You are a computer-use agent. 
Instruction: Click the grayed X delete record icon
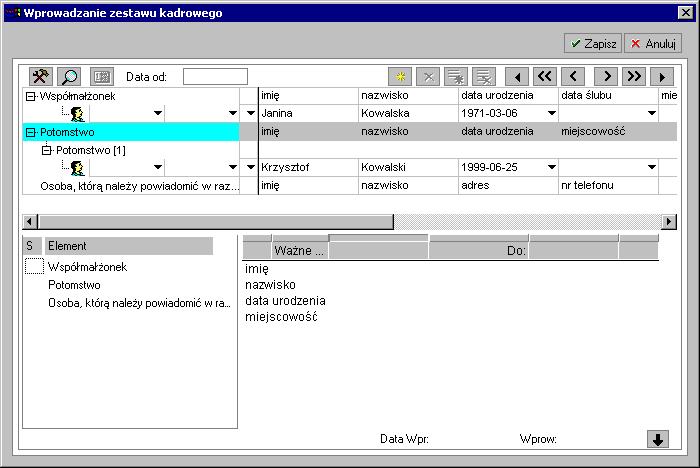click(x=428, y=77)
